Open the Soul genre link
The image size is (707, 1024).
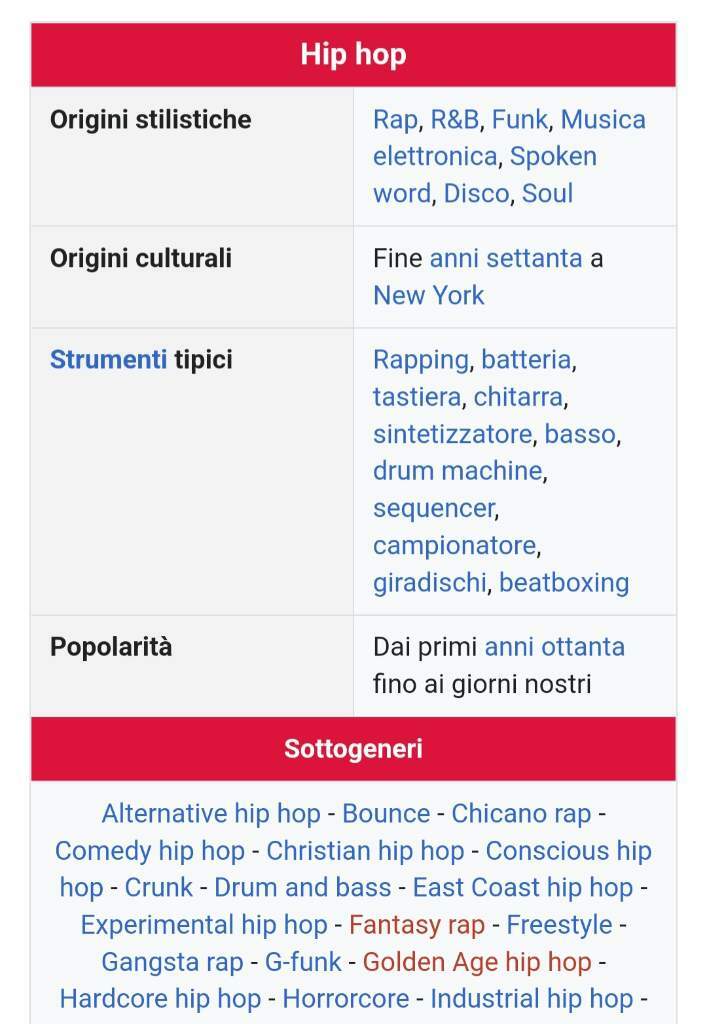point(547,193)
